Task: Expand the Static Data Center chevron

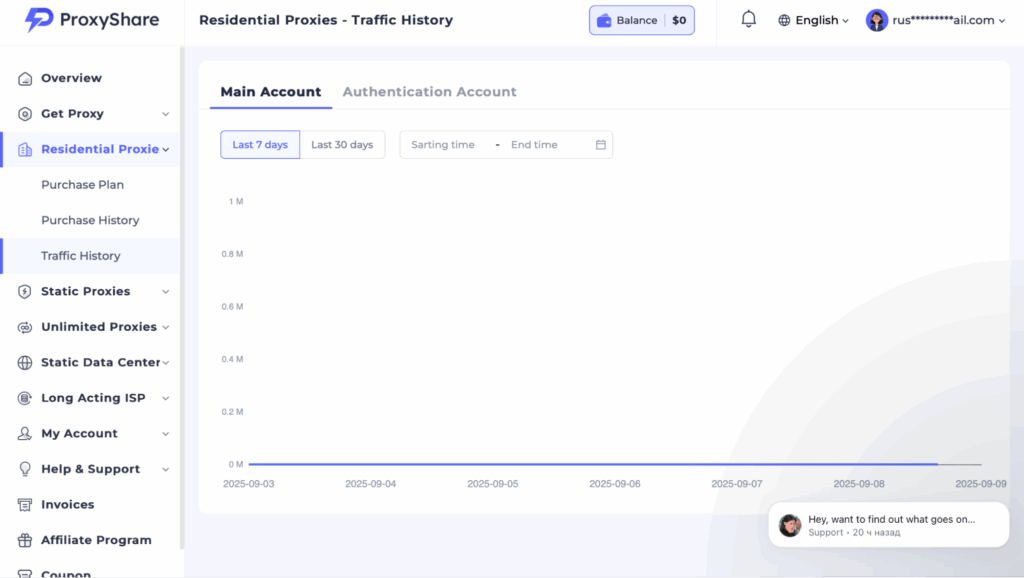Action: [x=166, y=362]
